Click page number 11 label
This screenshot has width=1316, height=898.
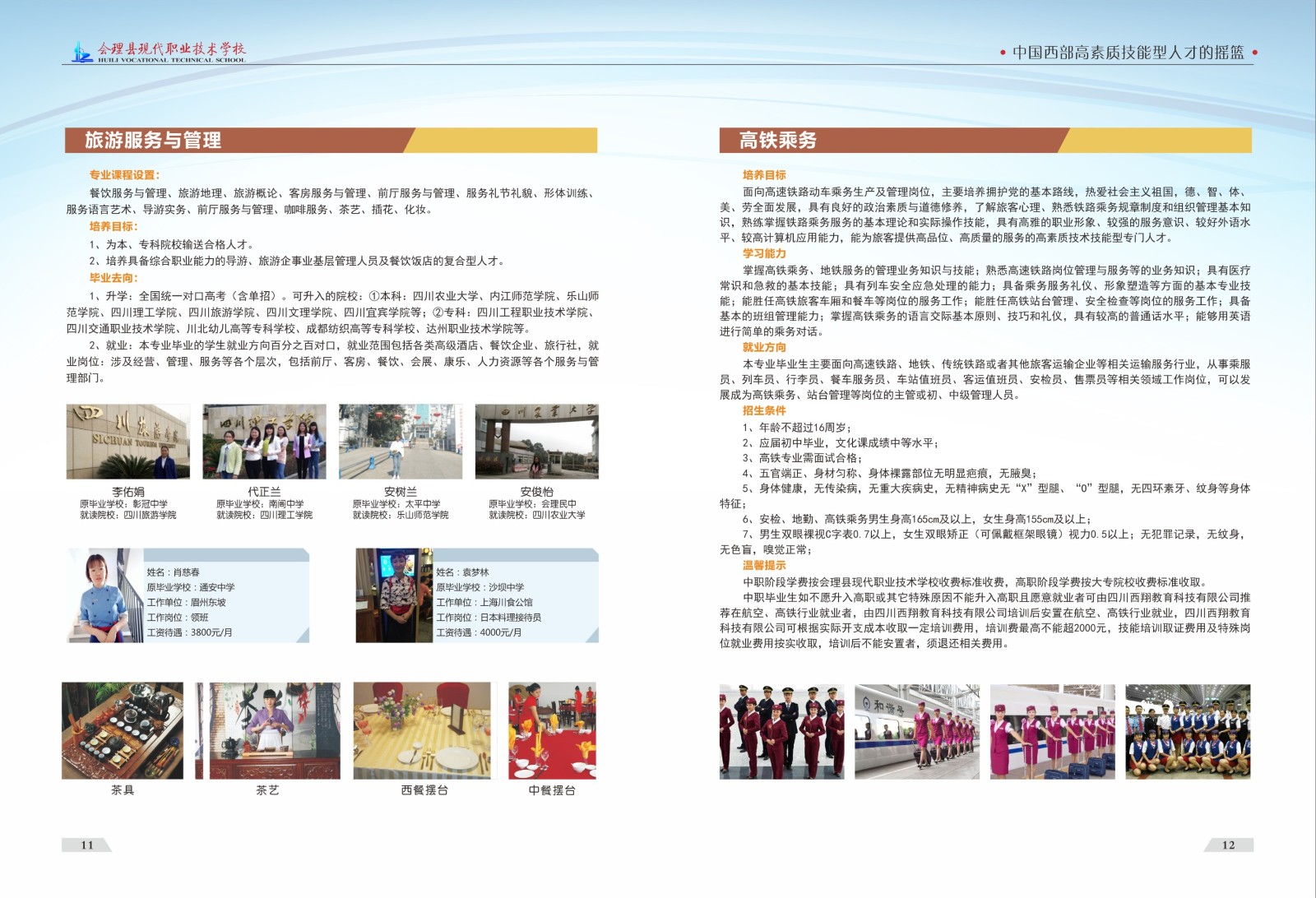pyautogui.click(x=86, y=845)
